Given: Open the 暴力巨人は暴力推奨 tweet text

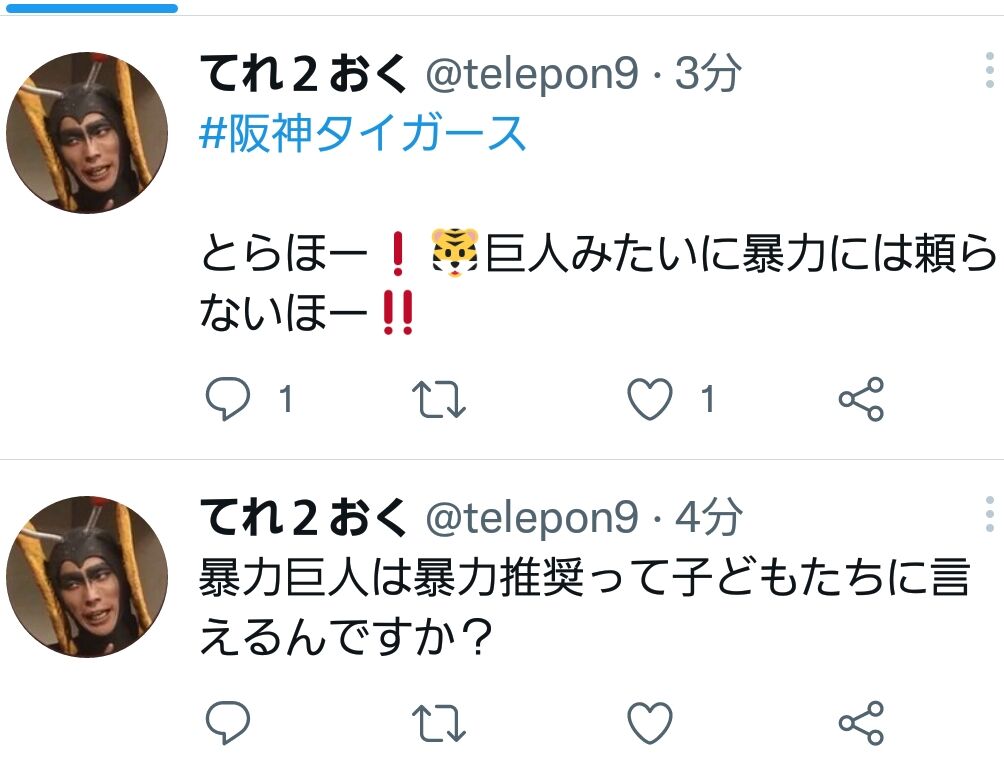Looking at the screenshot, I should pos(584,608).
